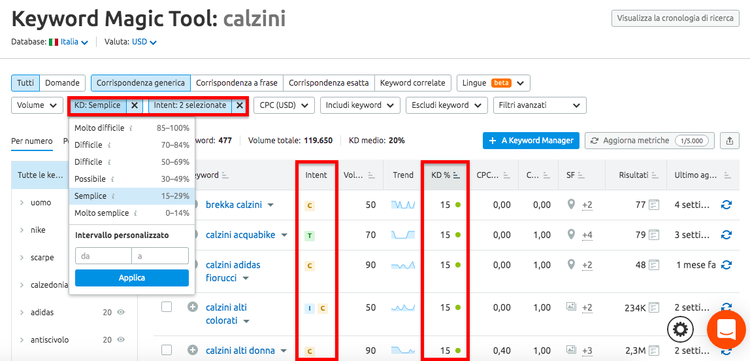Expand the calzedonia keyword group
750x361 pixels.
(22, 285)
